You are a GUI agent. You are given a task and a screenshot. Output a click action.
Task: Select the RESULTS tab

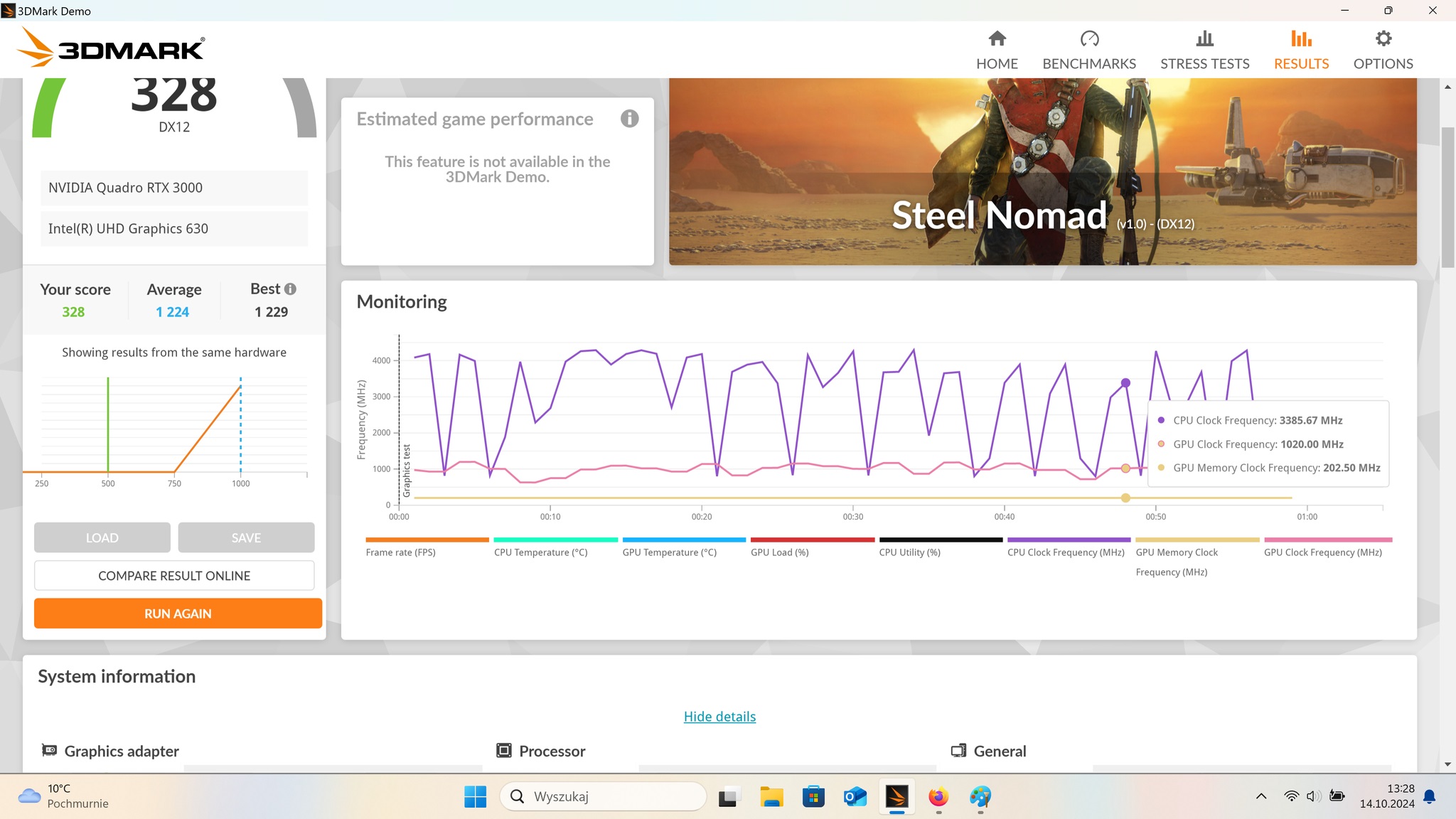(1301, 50)
